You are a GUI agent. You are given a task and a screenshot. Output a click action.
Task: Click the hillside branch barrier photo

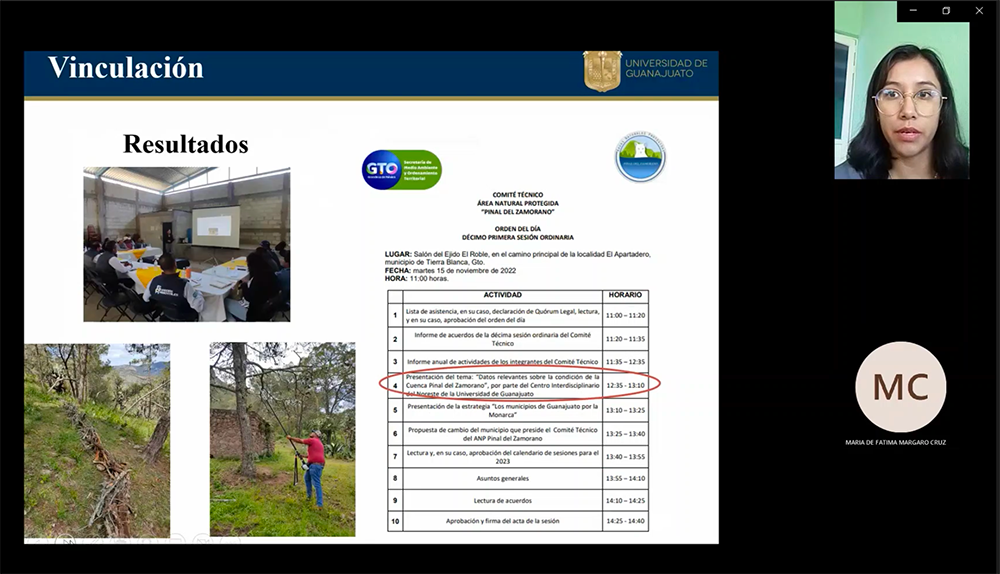[97, 440]
